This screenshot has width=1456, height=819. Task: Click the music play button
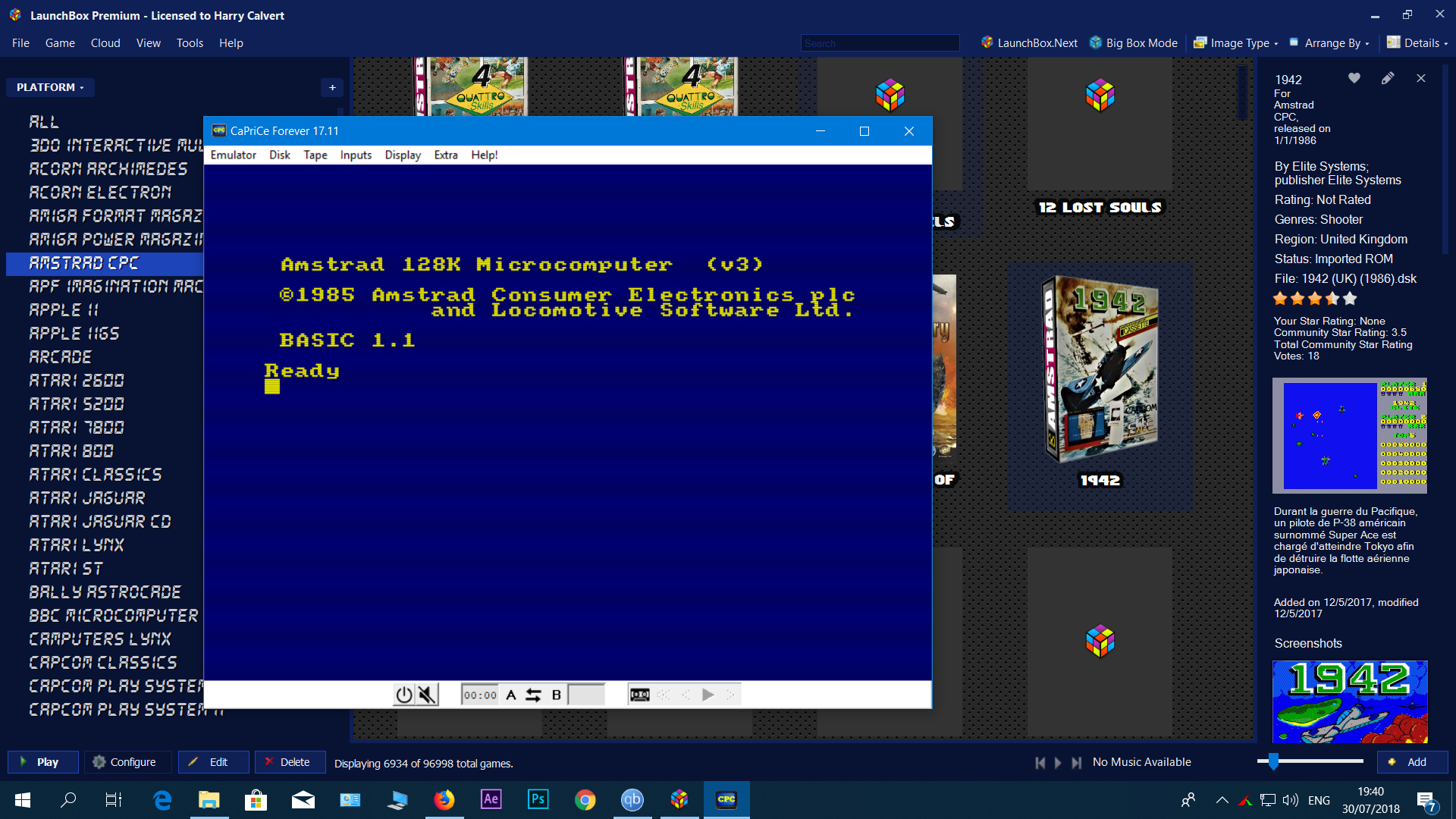click(1058, 763)
